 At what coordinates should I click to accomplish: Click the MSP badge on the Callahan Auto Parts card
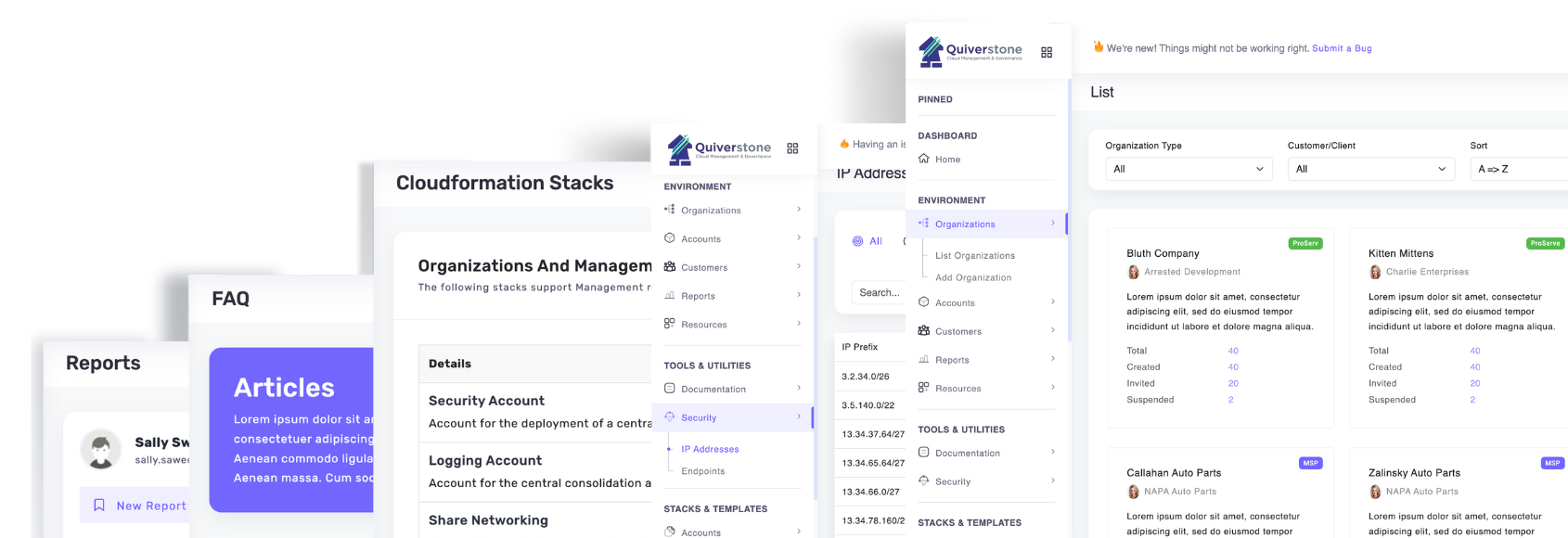[x=1310, y=463]
